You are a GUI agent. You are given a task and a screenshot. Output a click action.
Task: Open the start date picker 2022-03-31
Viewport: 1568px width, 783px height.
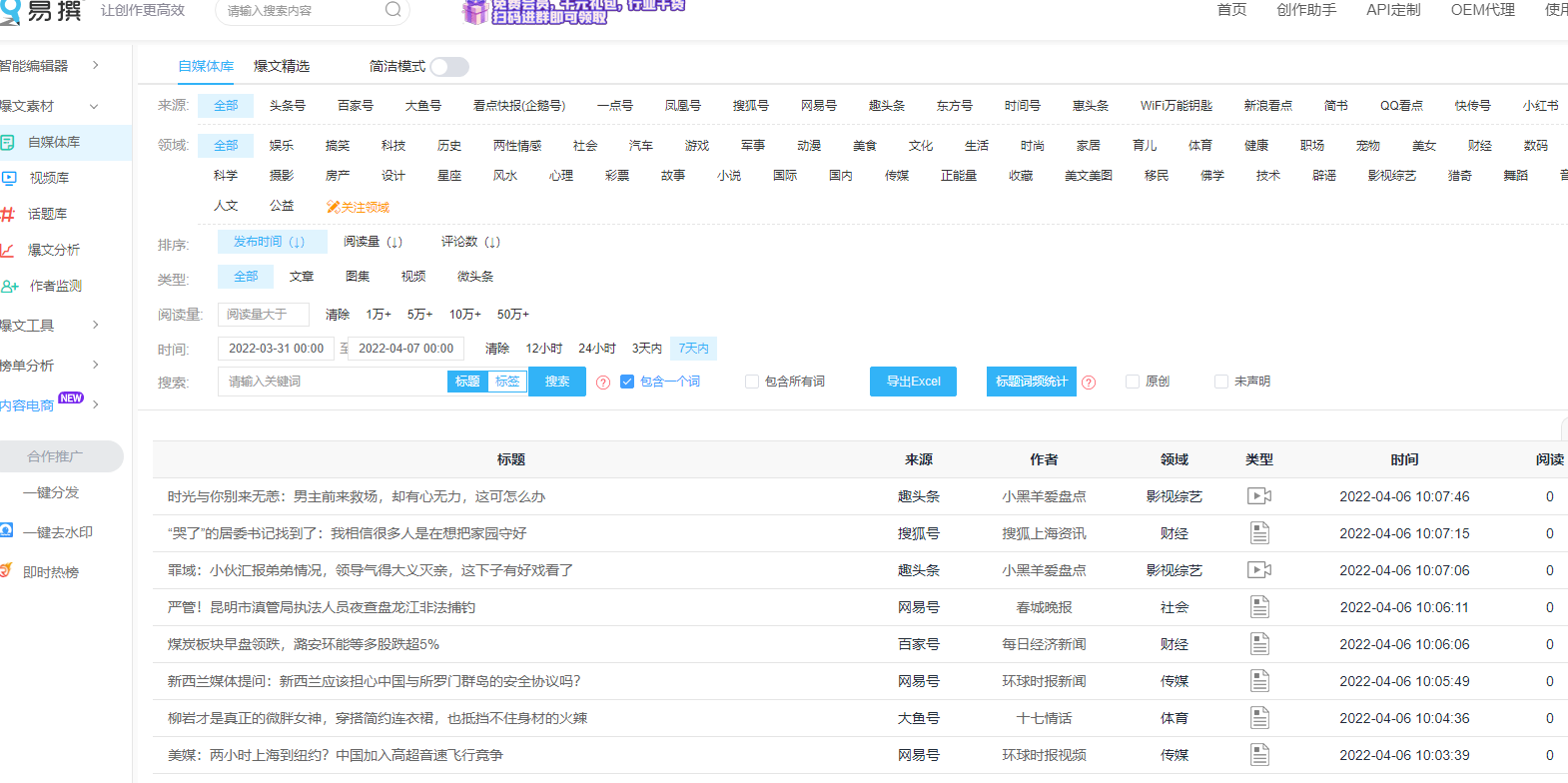[277, 349]
